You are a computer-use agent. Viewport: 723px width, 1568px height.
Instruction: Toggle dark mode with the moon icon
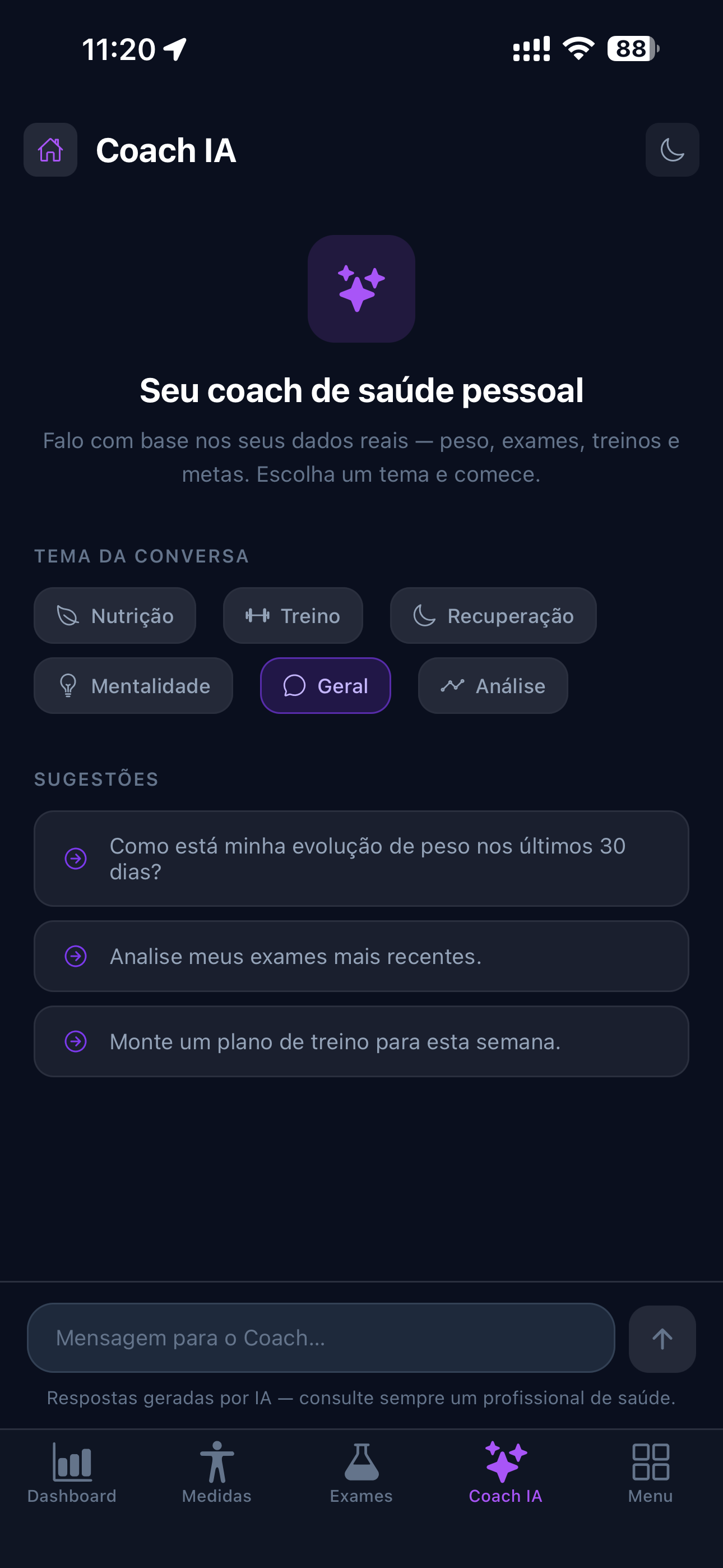(672, 150)
